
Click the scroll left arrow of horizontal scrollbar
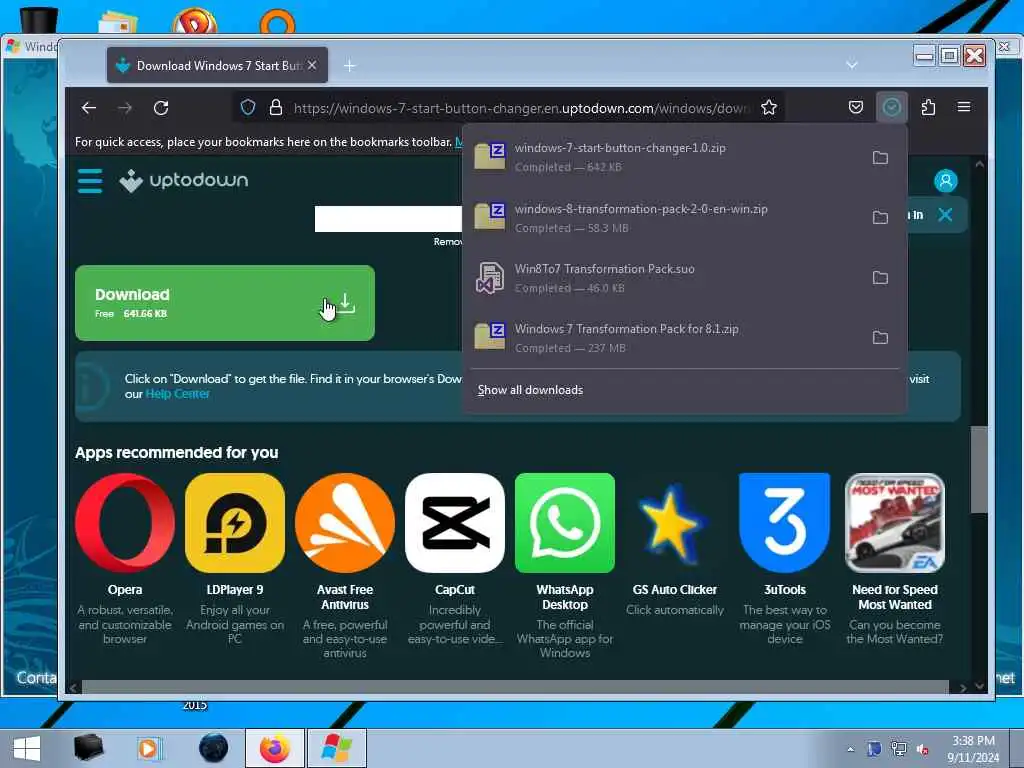point(72,687)
